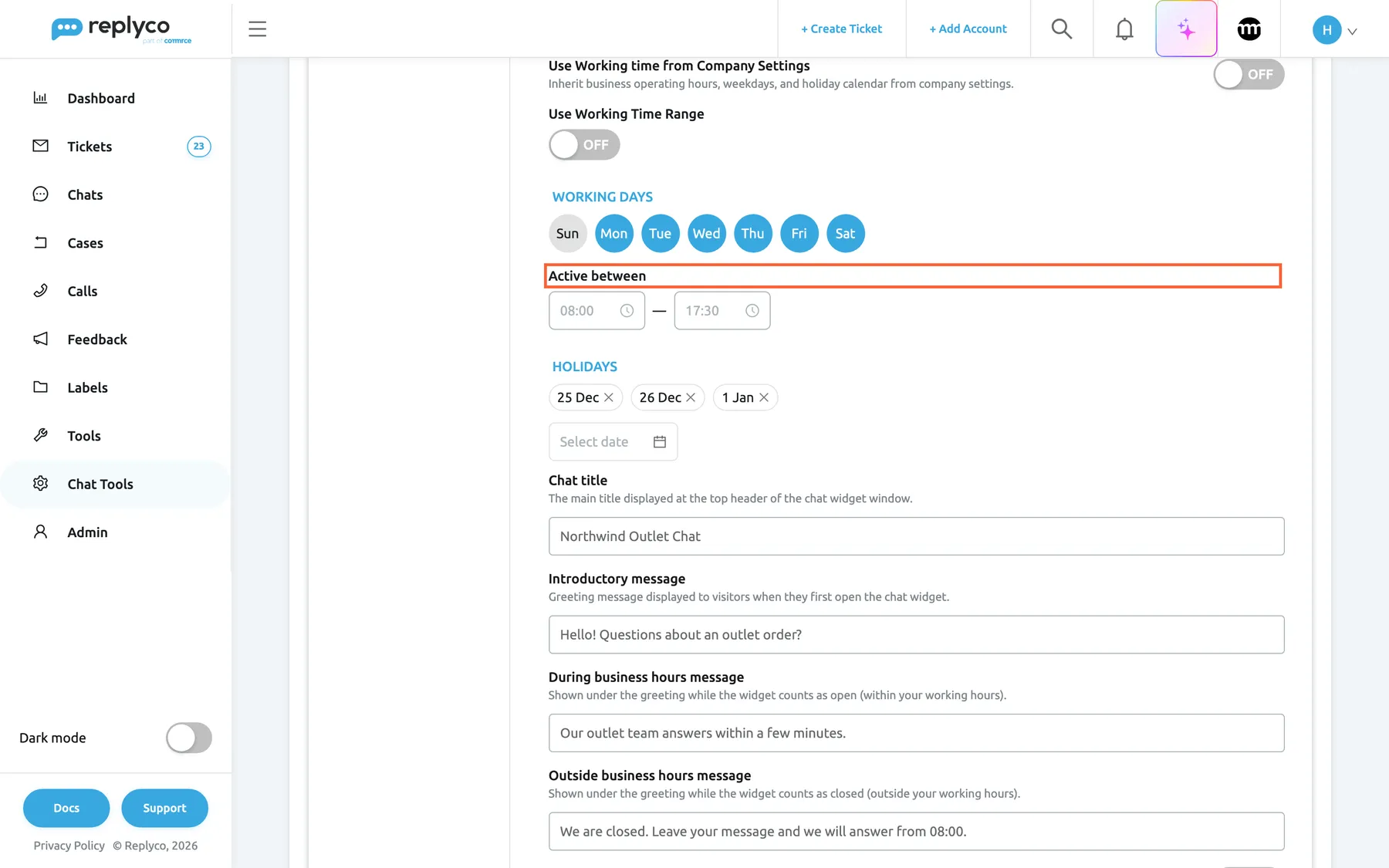Open Chat Tools in sidebar
Image resolution: width=1389 pixels, height=868 pixels.
click(116, 484)
